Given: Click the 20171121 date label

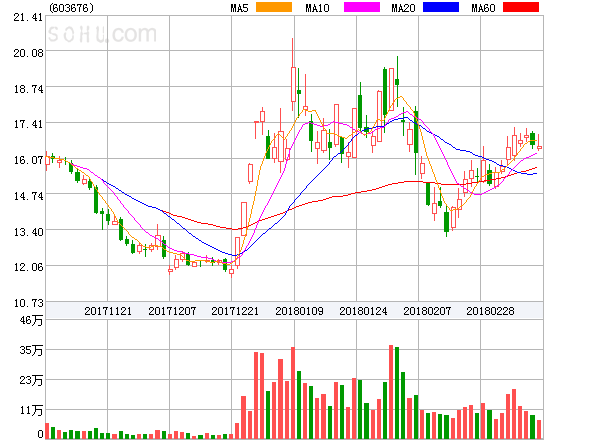Looking at the screenshot, I should [108, 311].
